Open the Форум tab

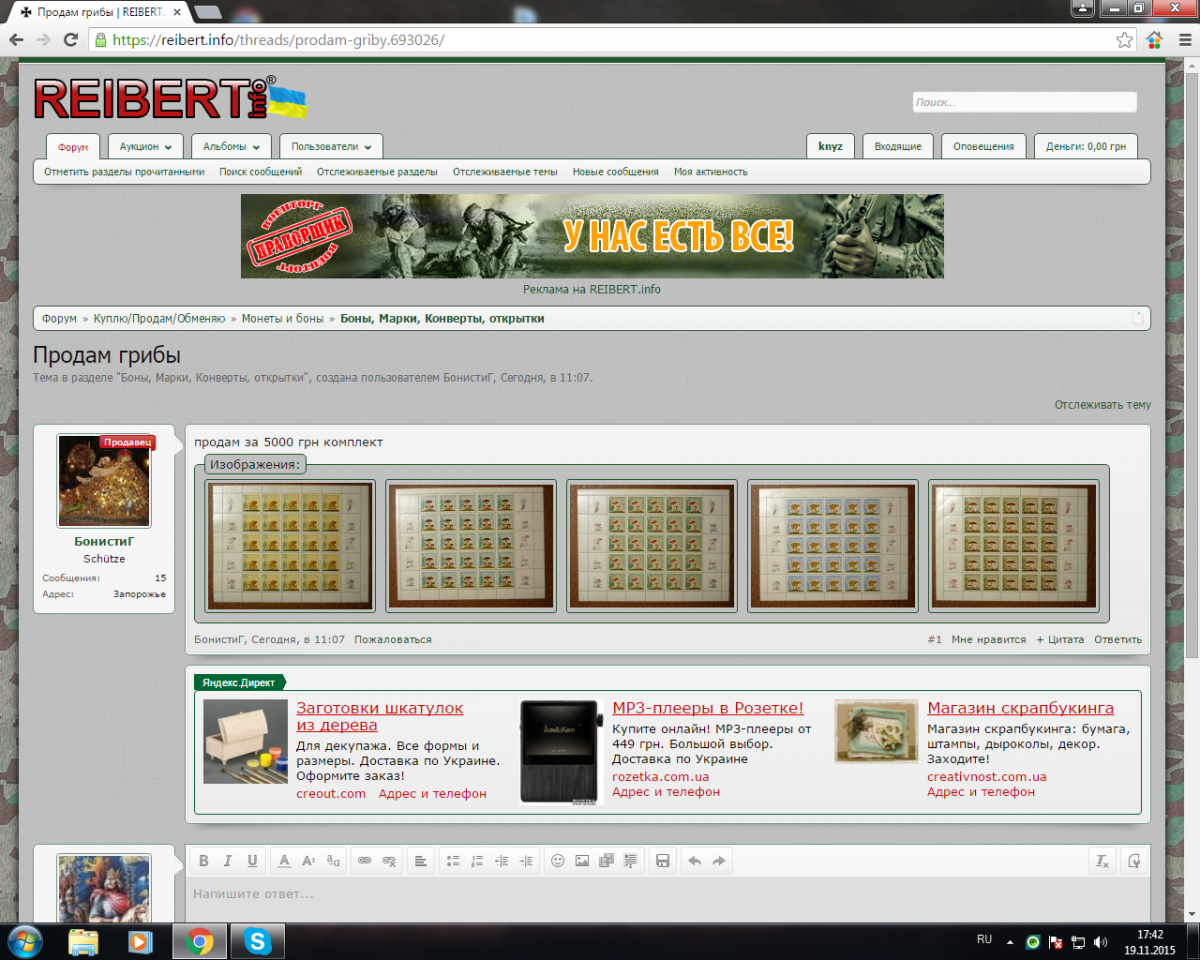(x=73, y=147)
